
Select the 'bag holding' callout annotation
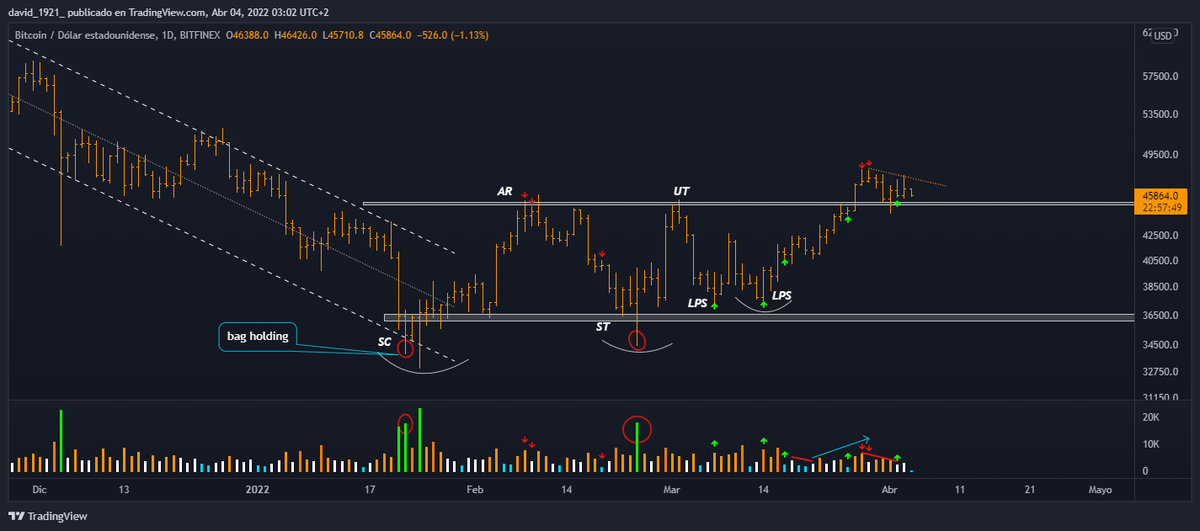click(x=257, y=336)
